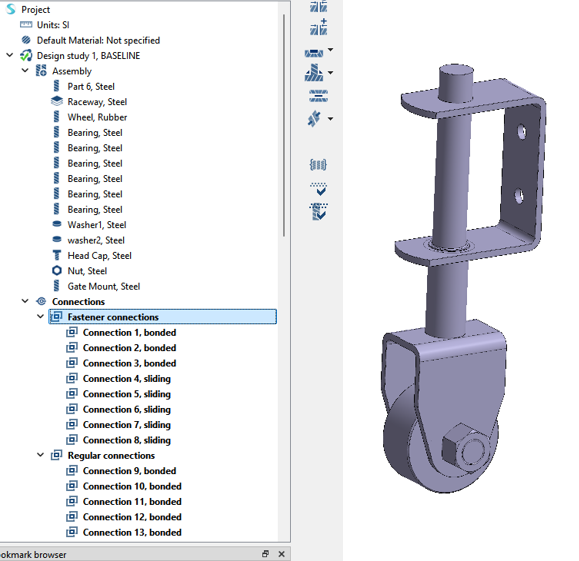Select Connection 4, sliding in tree
Screen dimensions: 579x561
(x=127, y=379)
